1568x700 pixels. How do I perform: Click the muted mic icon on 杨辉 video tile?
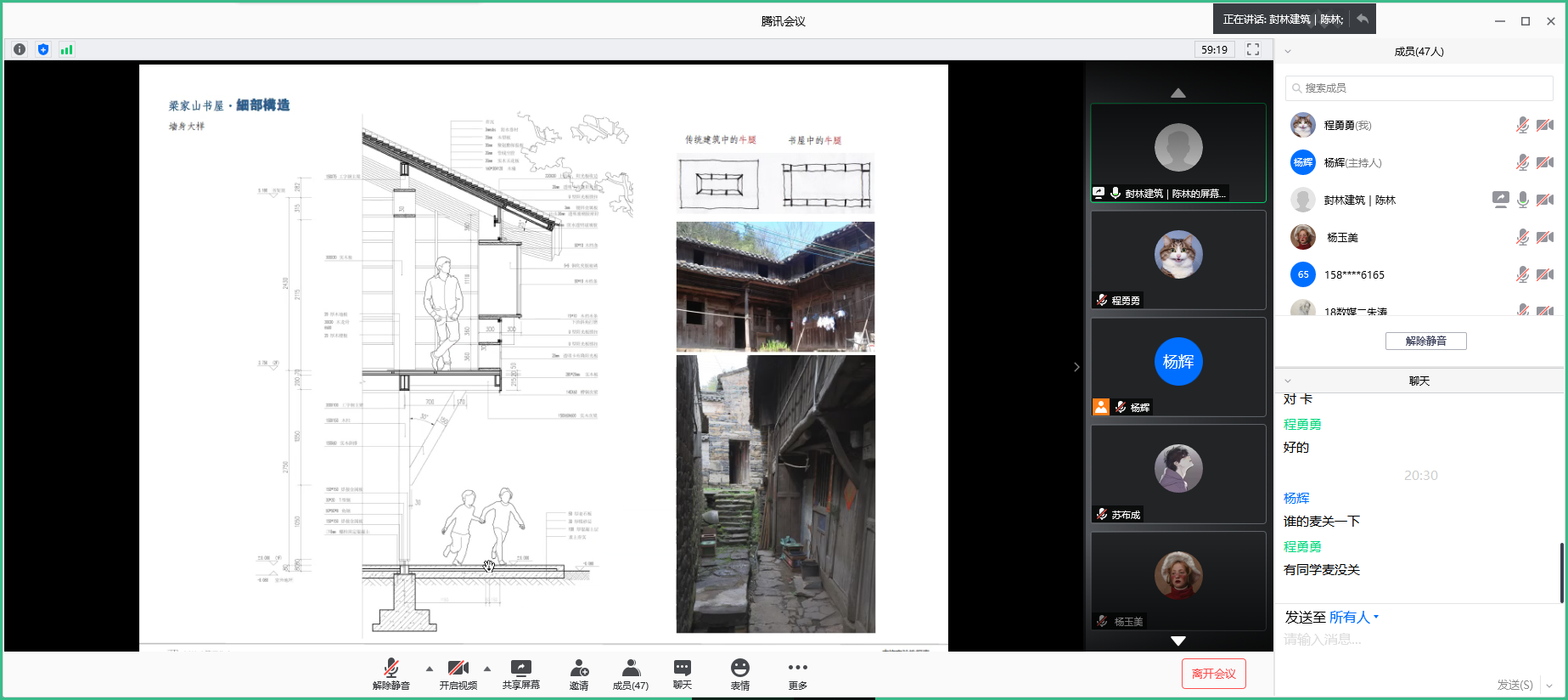[x=1121, y=407]
